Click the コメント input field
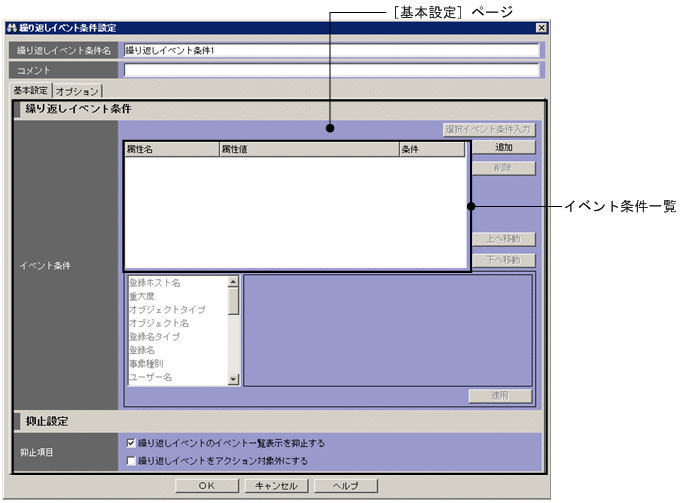Viewport: 680px width, 503px height. coord(332,70)
